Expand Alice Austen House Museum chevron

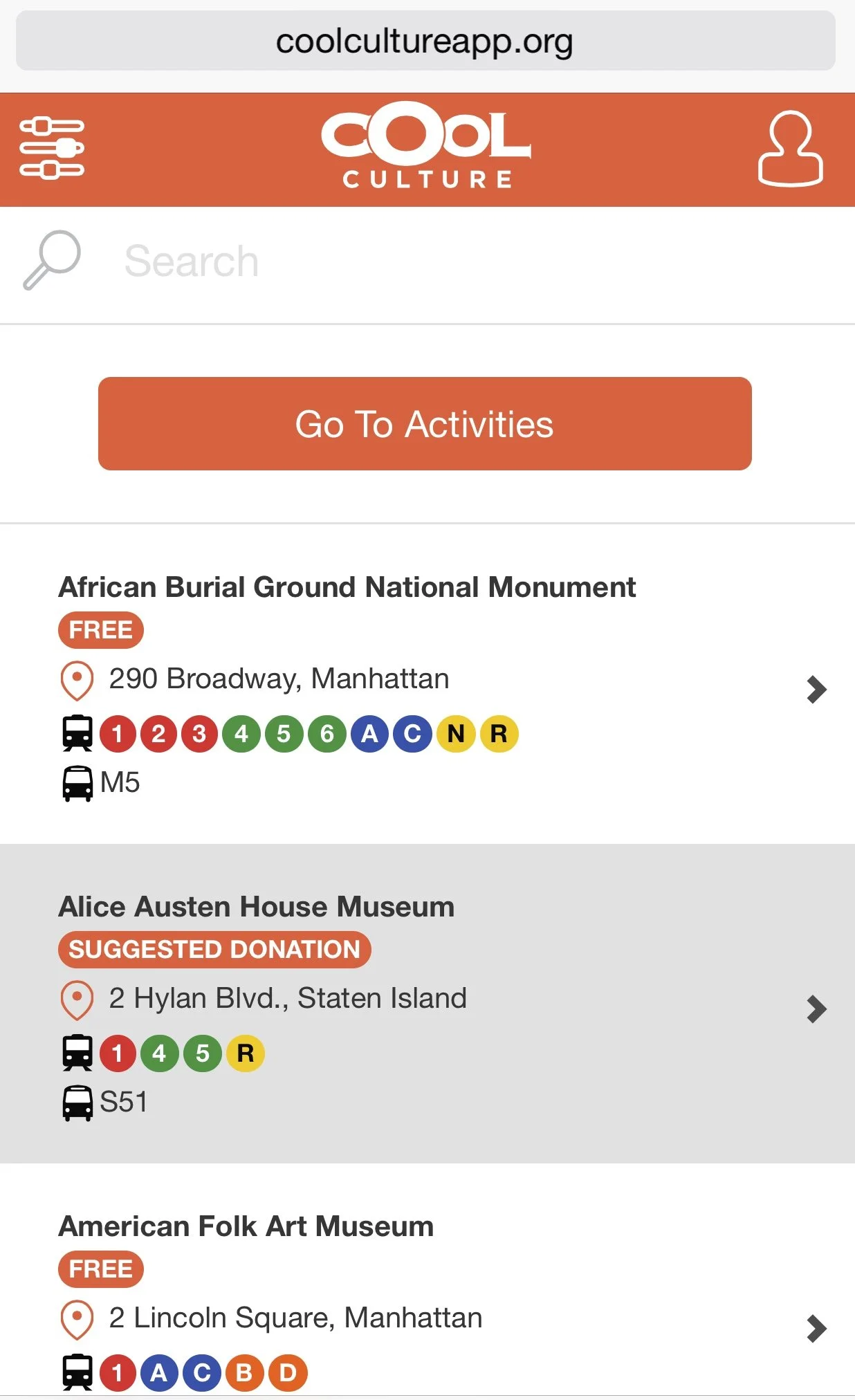tap(816, 1009)
